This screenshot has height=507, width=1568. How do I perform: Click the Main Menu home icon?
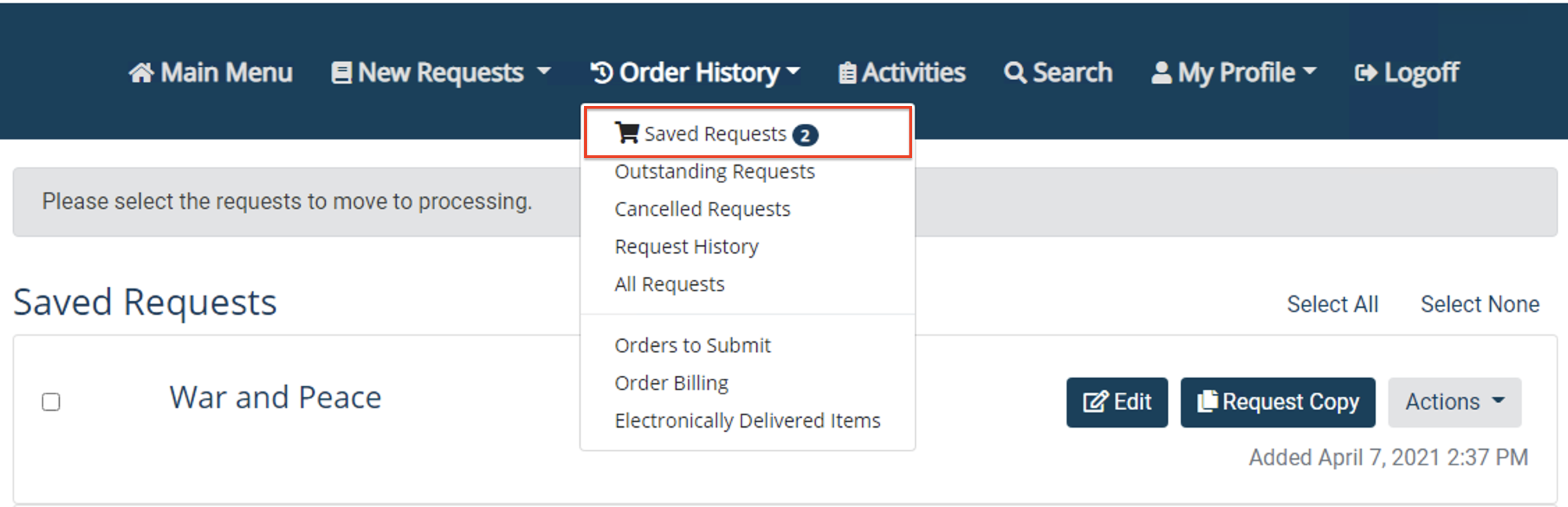click(x=142, y=72)
